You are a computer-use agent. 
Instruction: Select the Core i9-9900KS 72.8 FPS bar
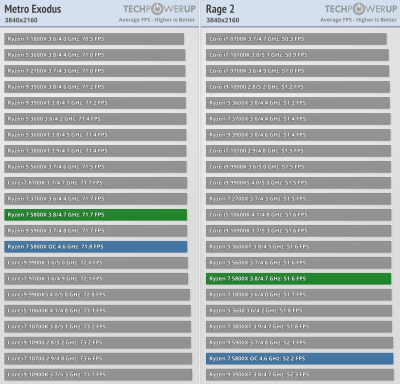[97, 295]
